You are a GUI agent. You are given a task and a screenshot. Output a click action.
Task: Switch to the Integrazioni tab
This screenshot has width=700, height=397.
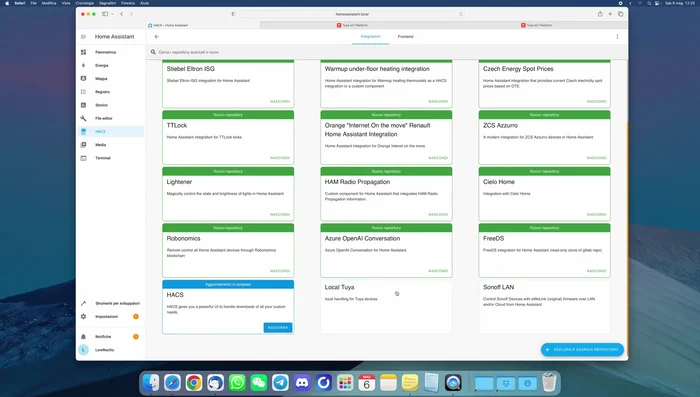tap(371, 37)
